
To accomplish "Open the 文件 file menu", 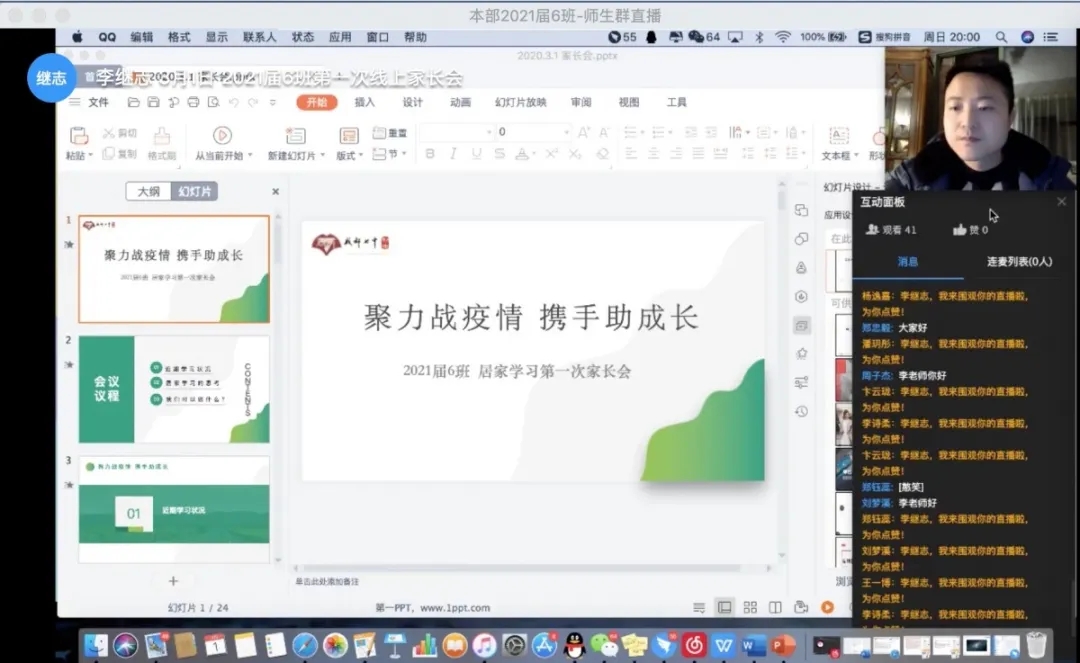I will pos(98,102).
